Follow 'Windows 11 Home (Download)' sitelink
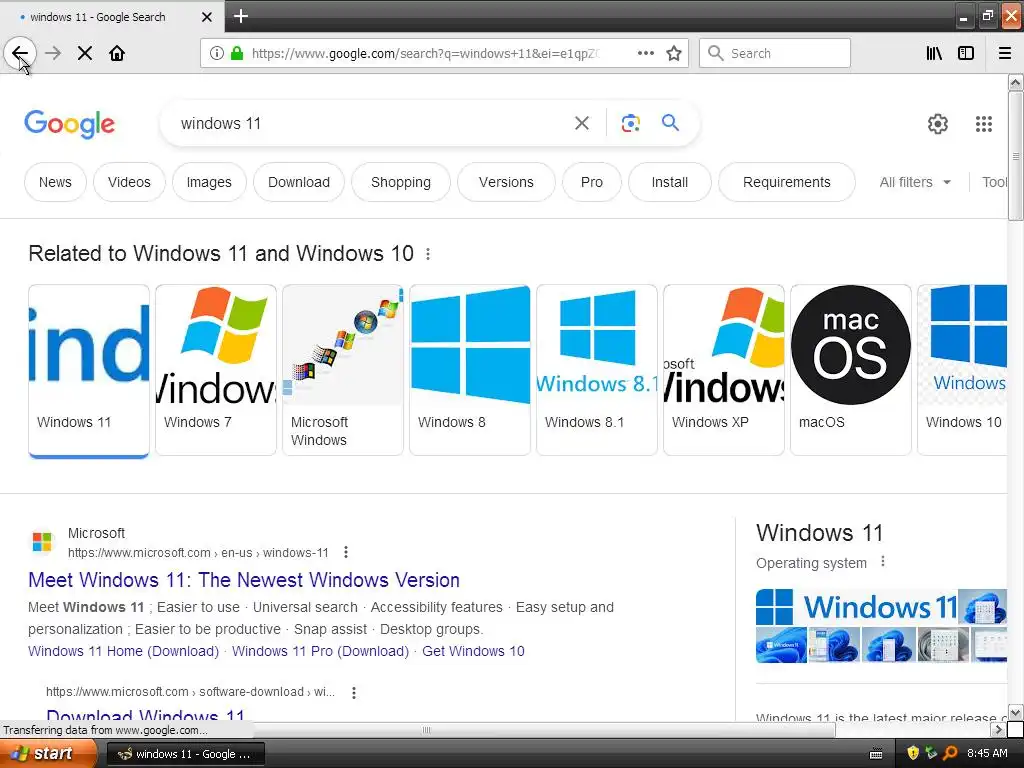The width and height of the screenshot is (1024, 768). click(x=123, y=651)
